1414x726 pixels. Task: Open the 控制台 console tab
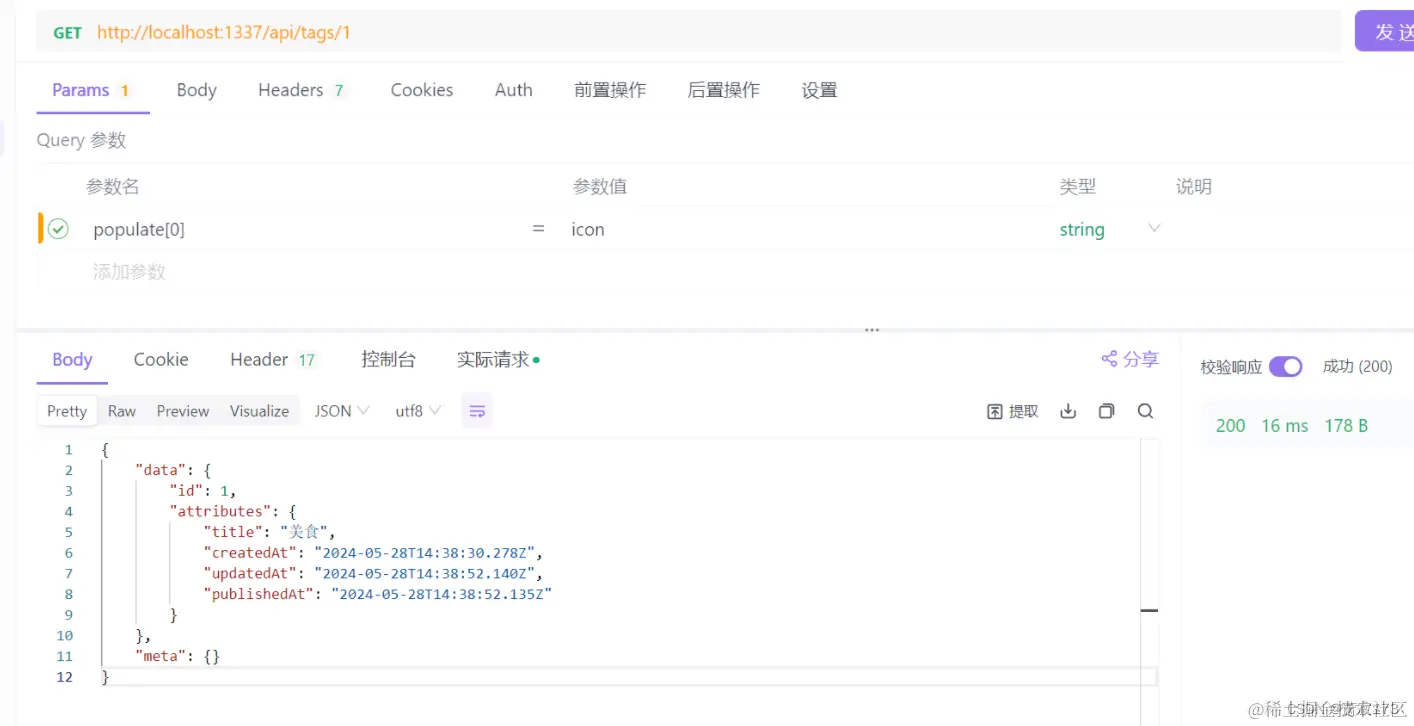[388, 360]
